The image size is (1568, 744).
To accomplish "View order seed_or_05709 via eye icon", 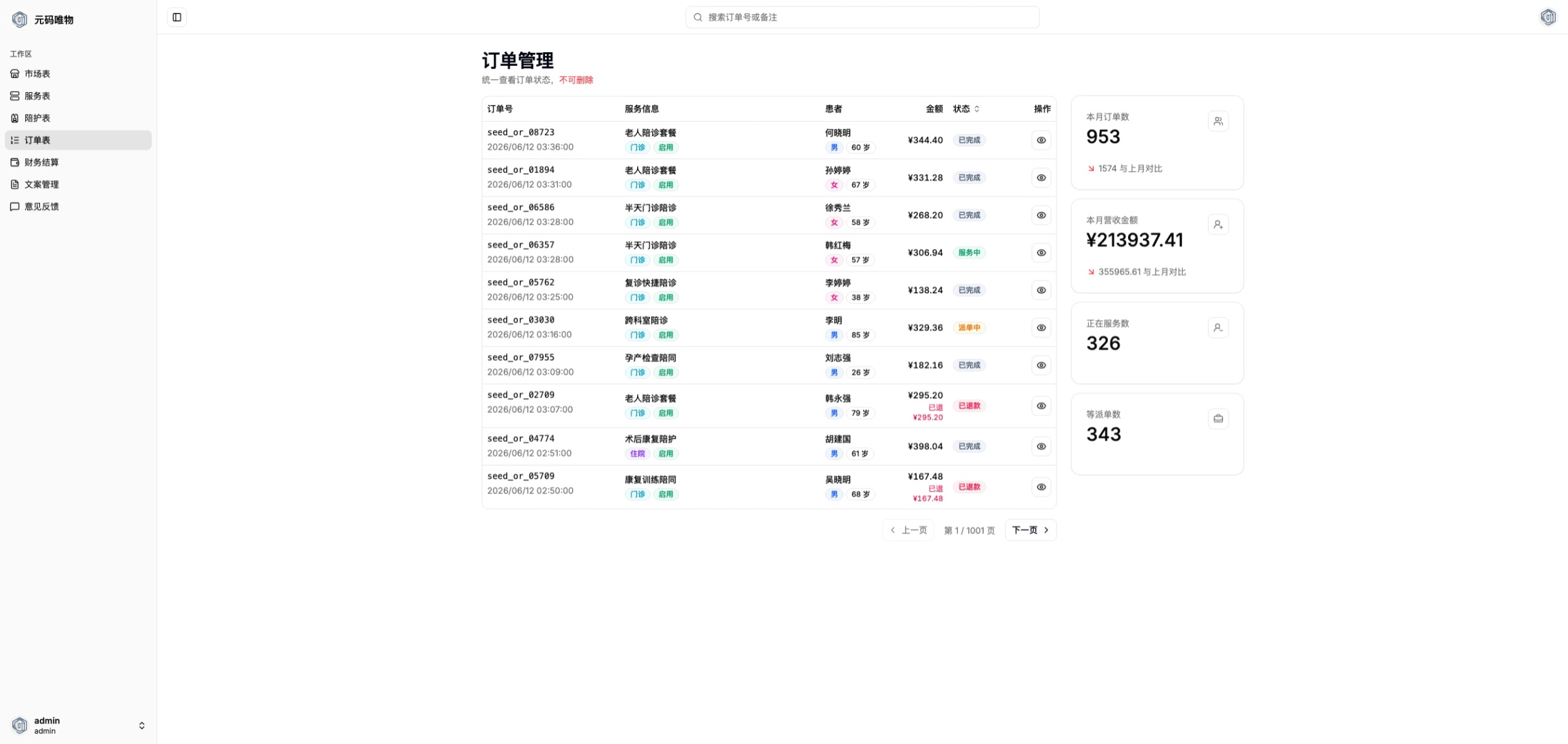I will coord(1041,487).
